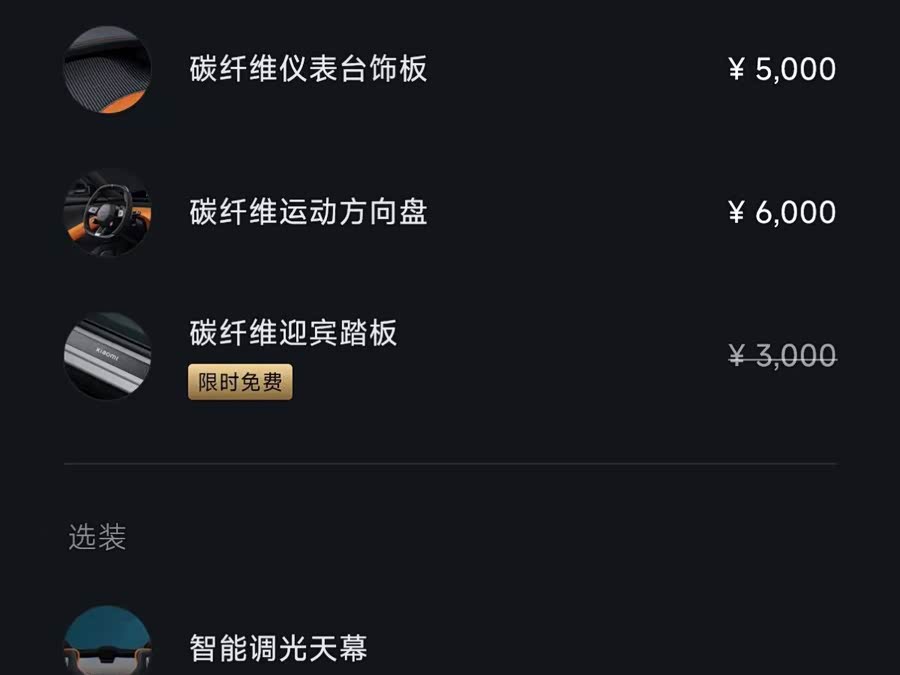Viewport: 900px width, 675px height.
Task: Tap the struck-through yen symbol beside 3,000
Action: click(x=737, y=356)
